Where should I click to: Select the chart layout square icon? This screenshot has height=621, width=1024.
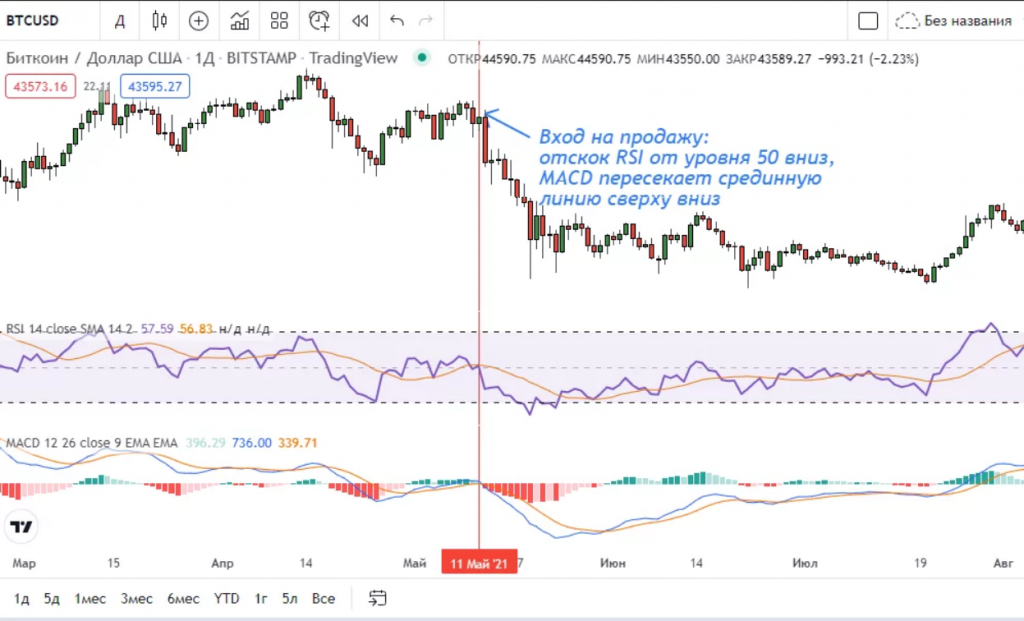click(x=868, y=21)
